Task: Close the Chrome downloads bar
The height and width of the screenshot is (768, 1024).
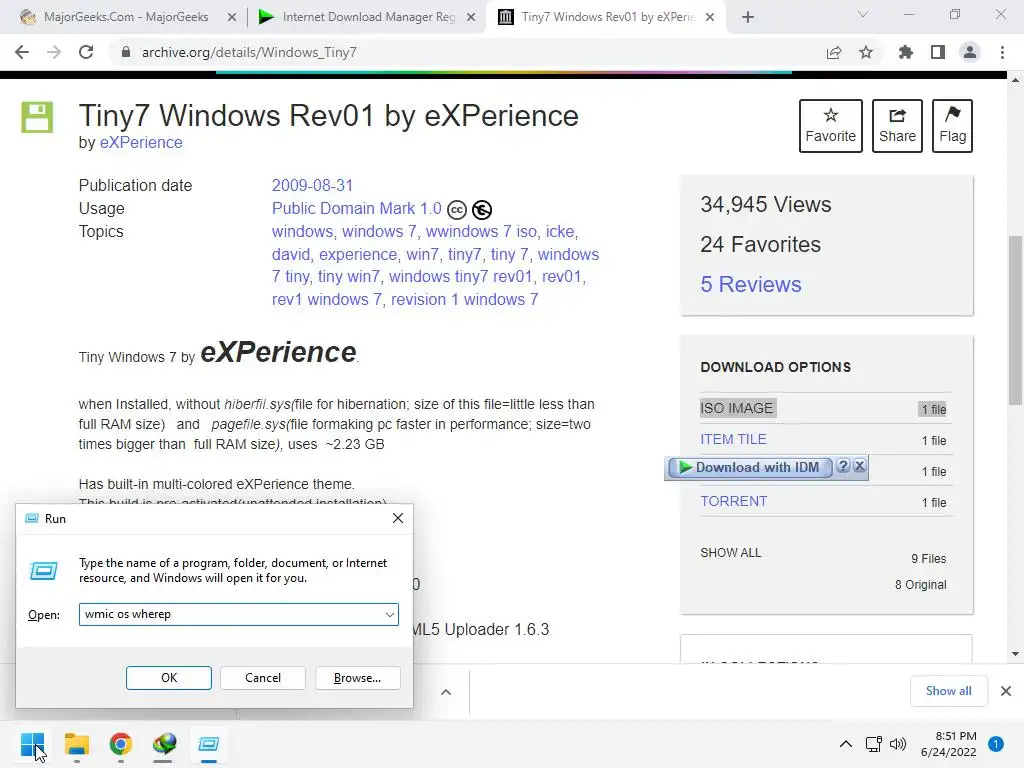Action: point(1006,691)
